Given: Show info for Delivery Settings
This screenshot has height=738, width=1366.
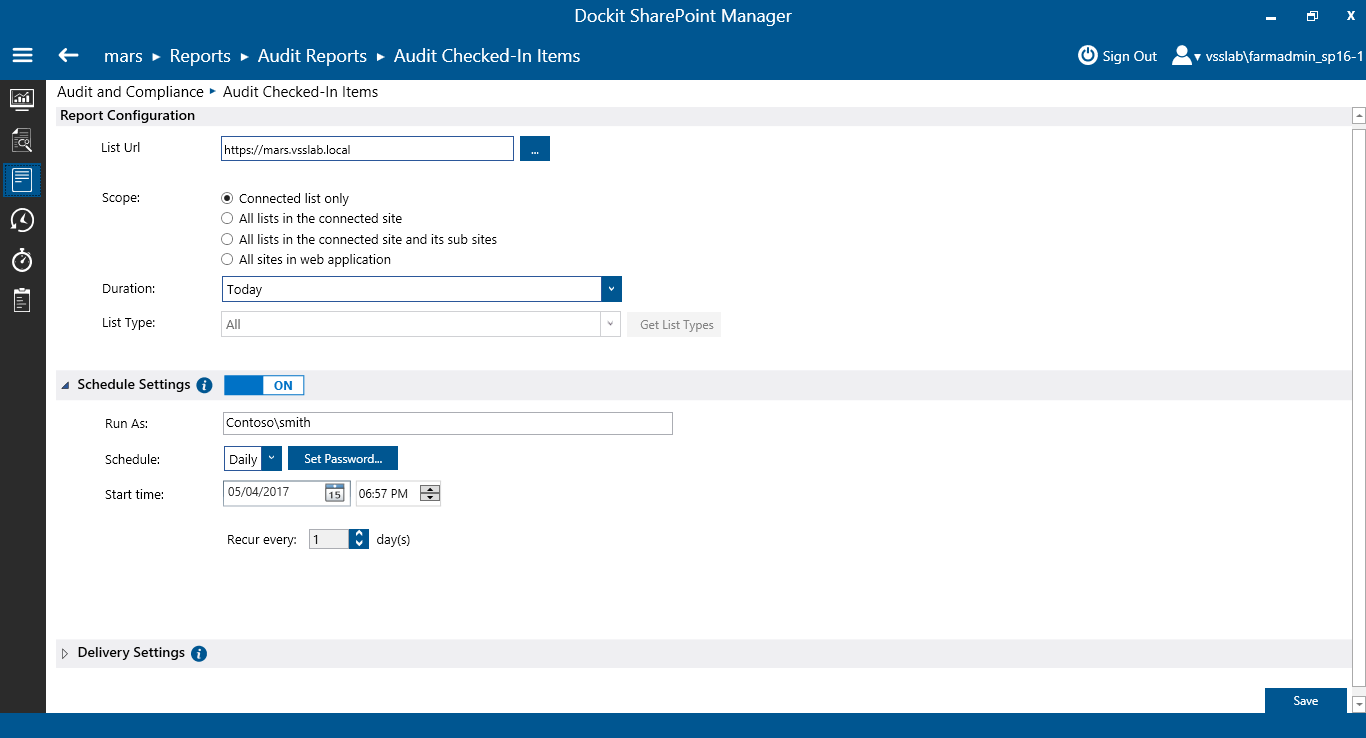Looking at the screenshot, I should 199,654.
